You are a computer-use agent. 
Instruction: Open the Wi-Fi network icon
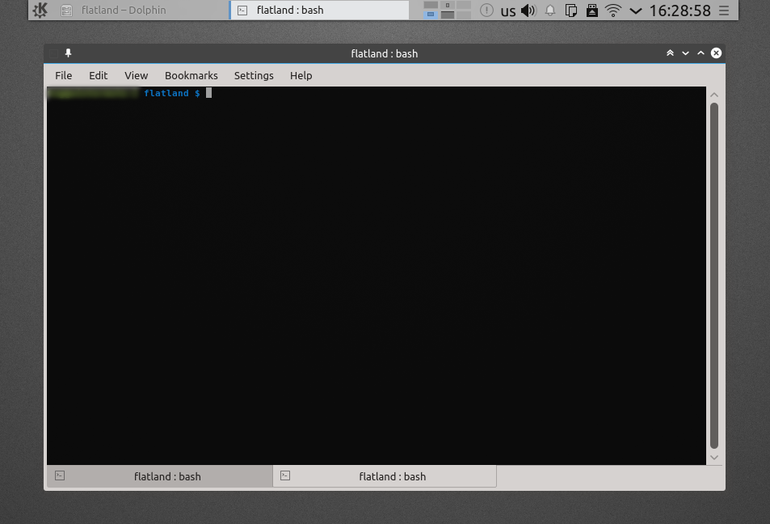click(x=613, y=10)
